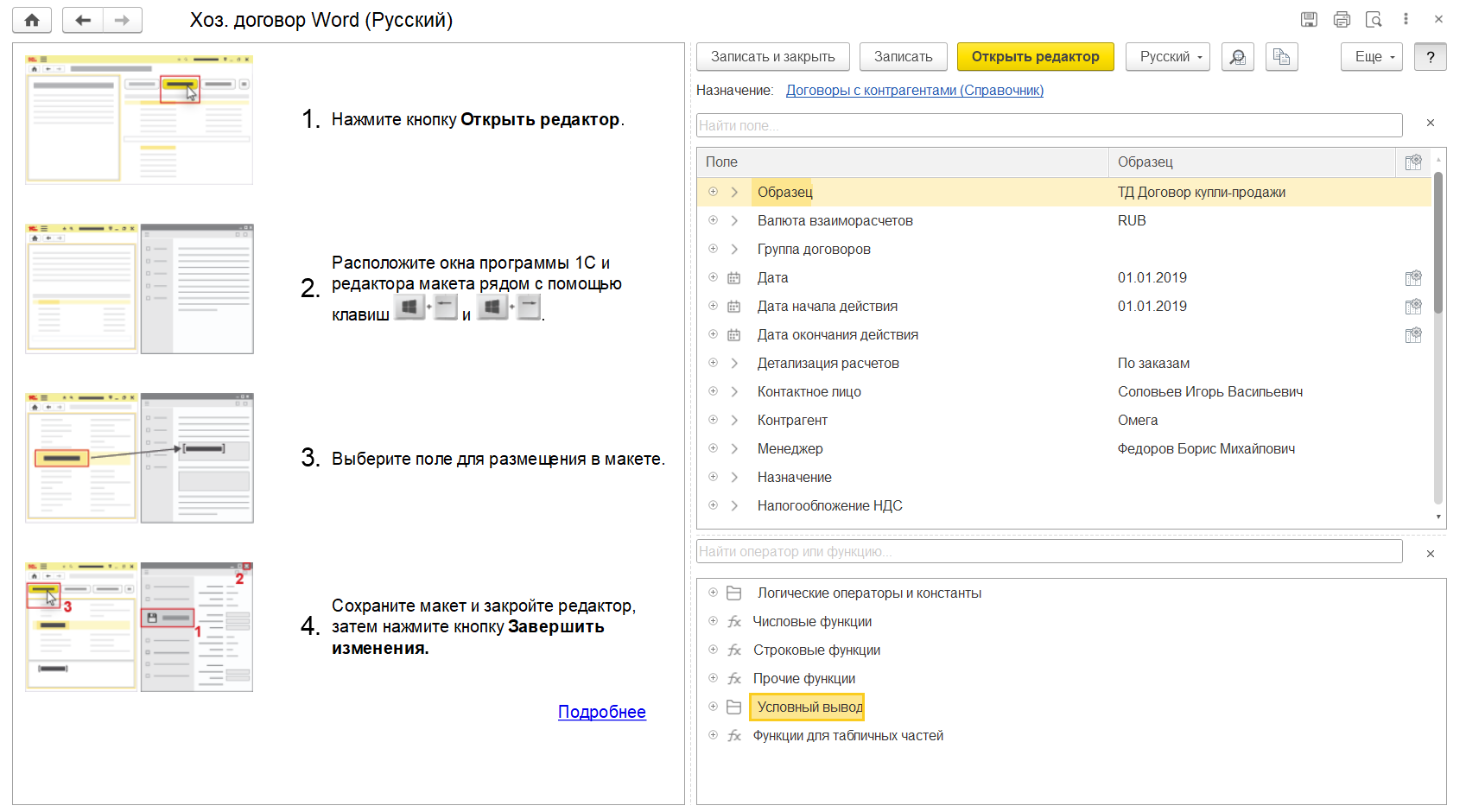
Task: Click folder icon of Условный вывод
Action: (x=734, y=707)
